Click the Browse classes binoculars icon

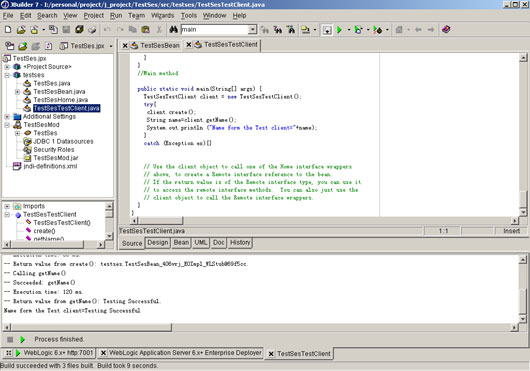click(x=291, y=30)
